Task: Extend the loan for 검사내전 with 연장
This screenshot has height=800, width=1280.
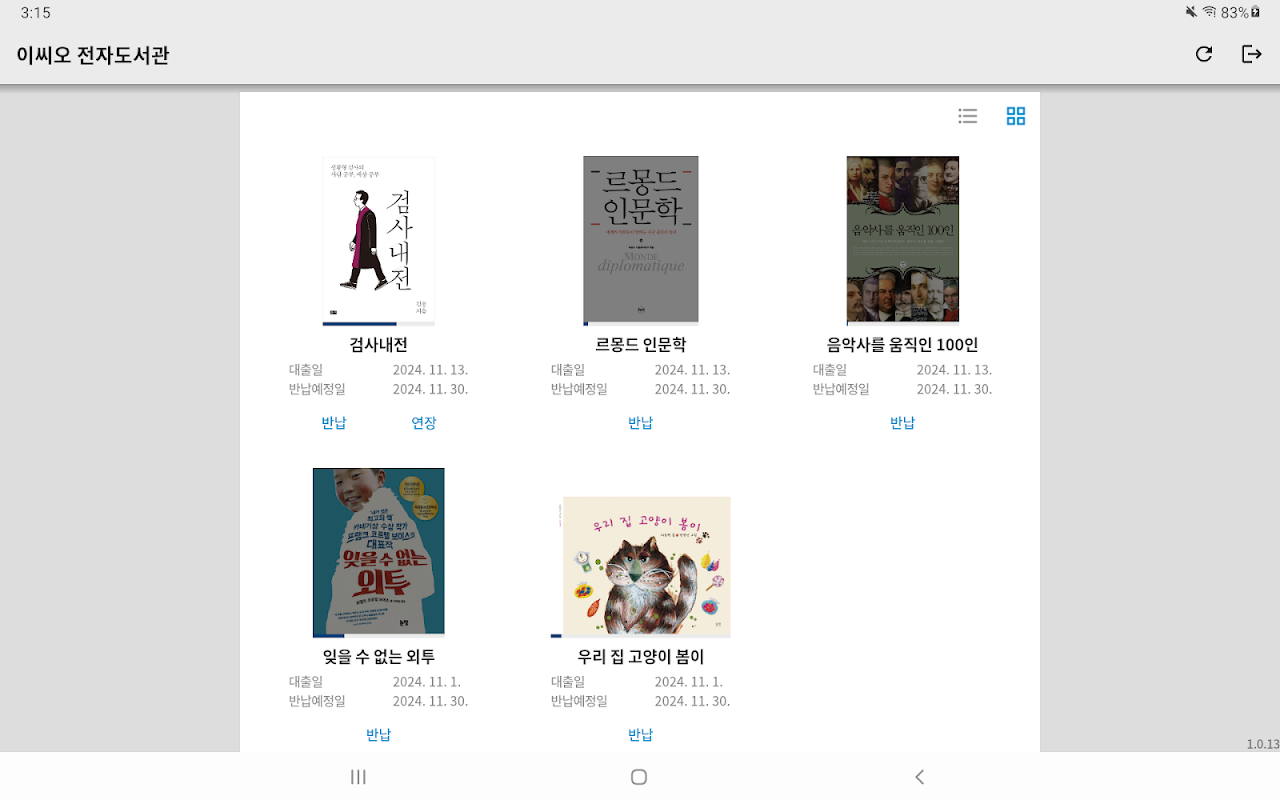Action: [424, 423]
